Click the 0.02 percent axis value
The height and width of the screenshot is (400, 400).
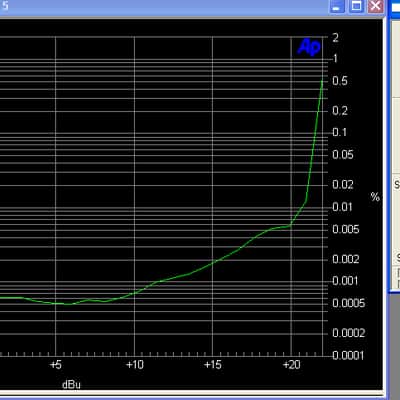(x=343, y=184)
